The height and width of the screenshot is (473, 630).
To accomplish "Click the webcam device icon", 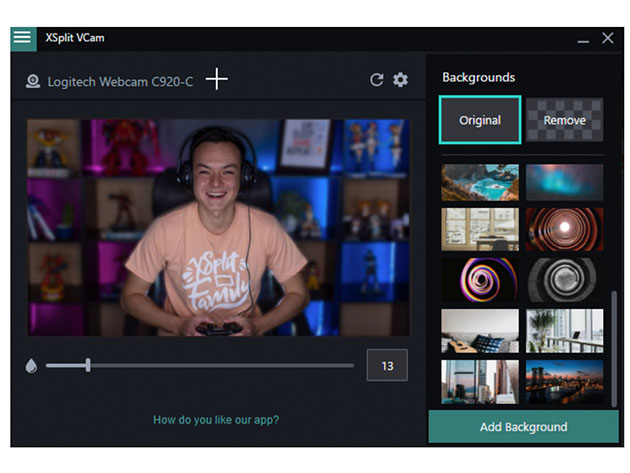I will 33,81.
